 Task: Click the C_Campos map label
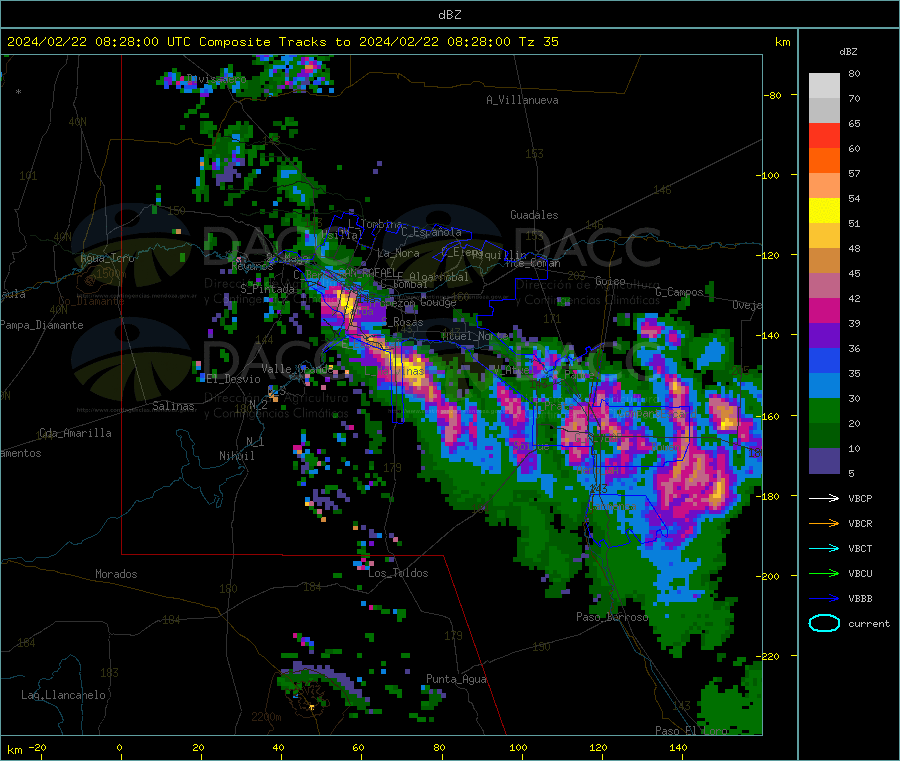pos(679,292)
